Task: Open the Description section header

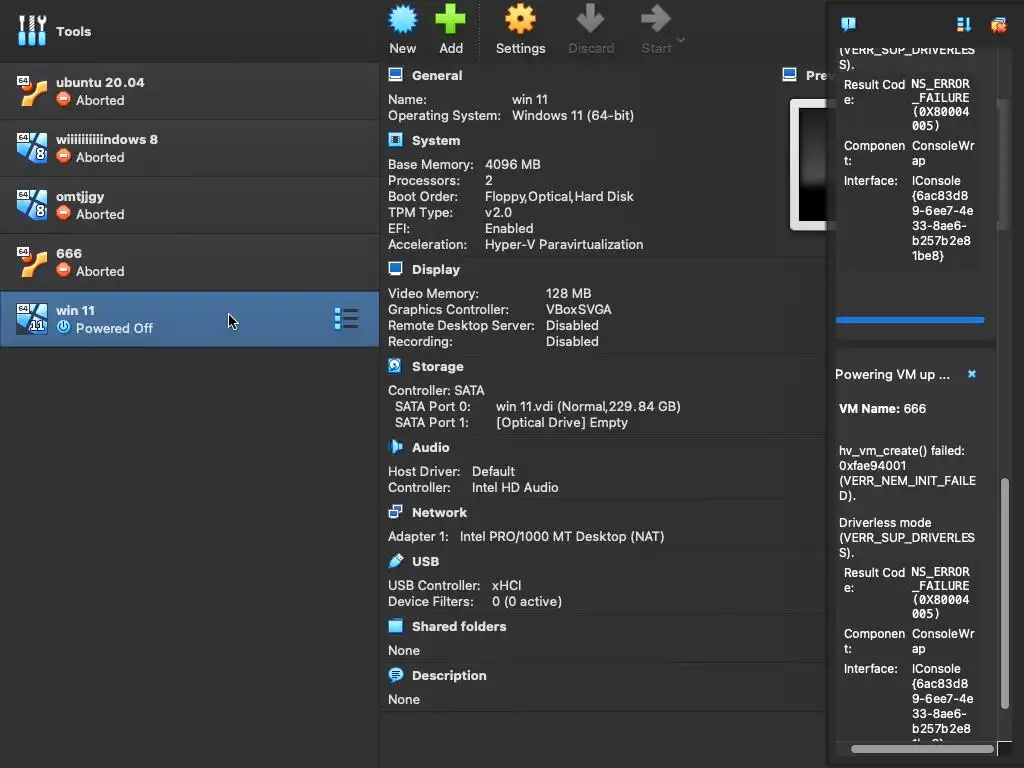Action: 449,675
